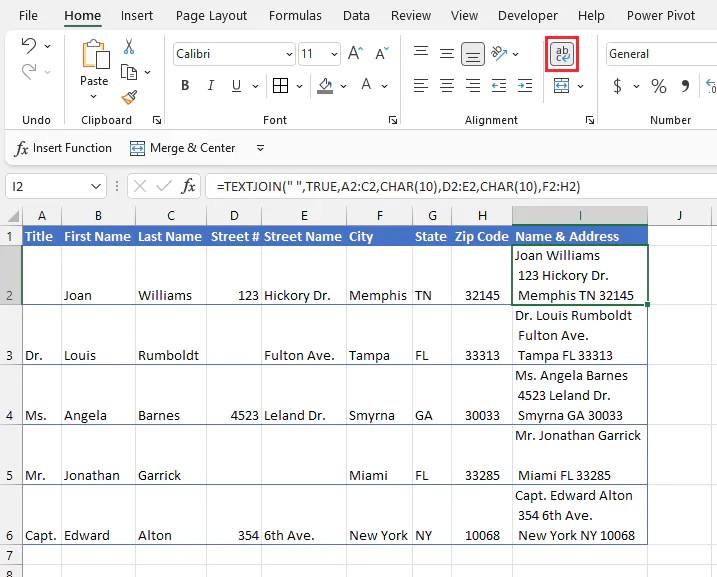Align text right
The height and width of the screenshot is (577, 717).
tap(473, 85)
